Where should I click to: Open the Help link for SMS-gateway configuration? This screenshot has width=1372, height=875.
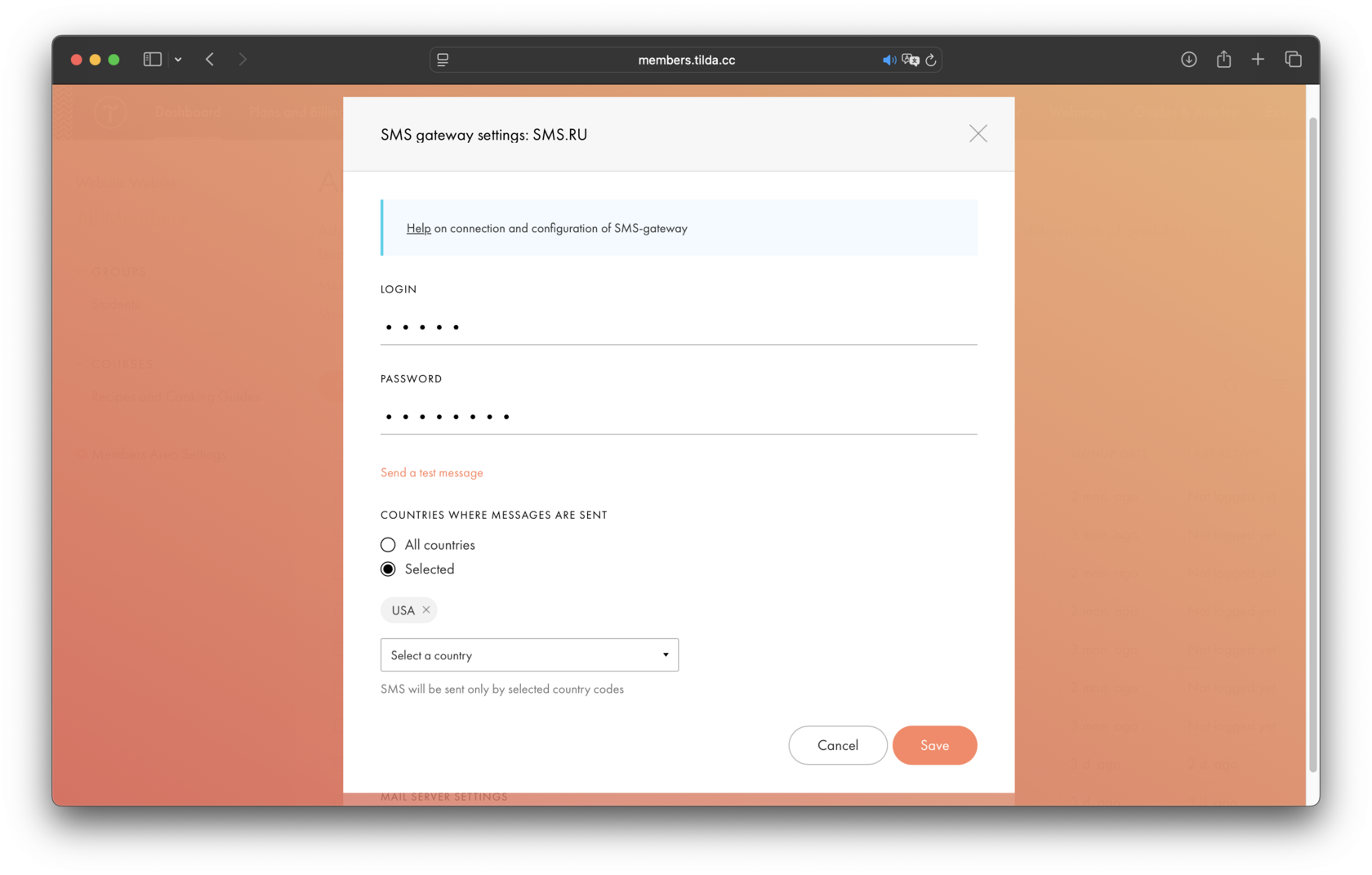[418, 228]
